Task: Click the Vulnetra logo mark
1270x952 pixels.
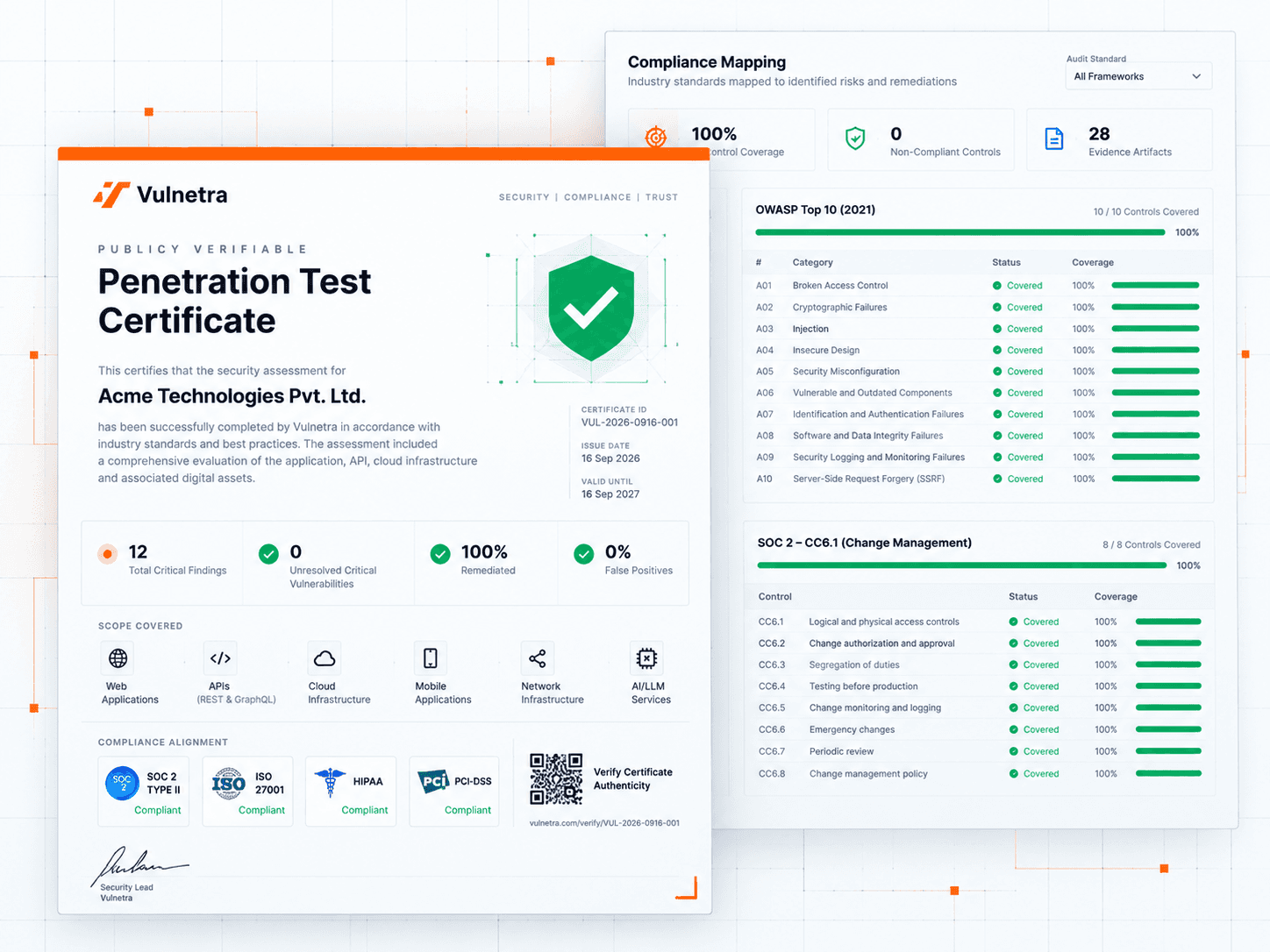Action: (x=111, y=195)
